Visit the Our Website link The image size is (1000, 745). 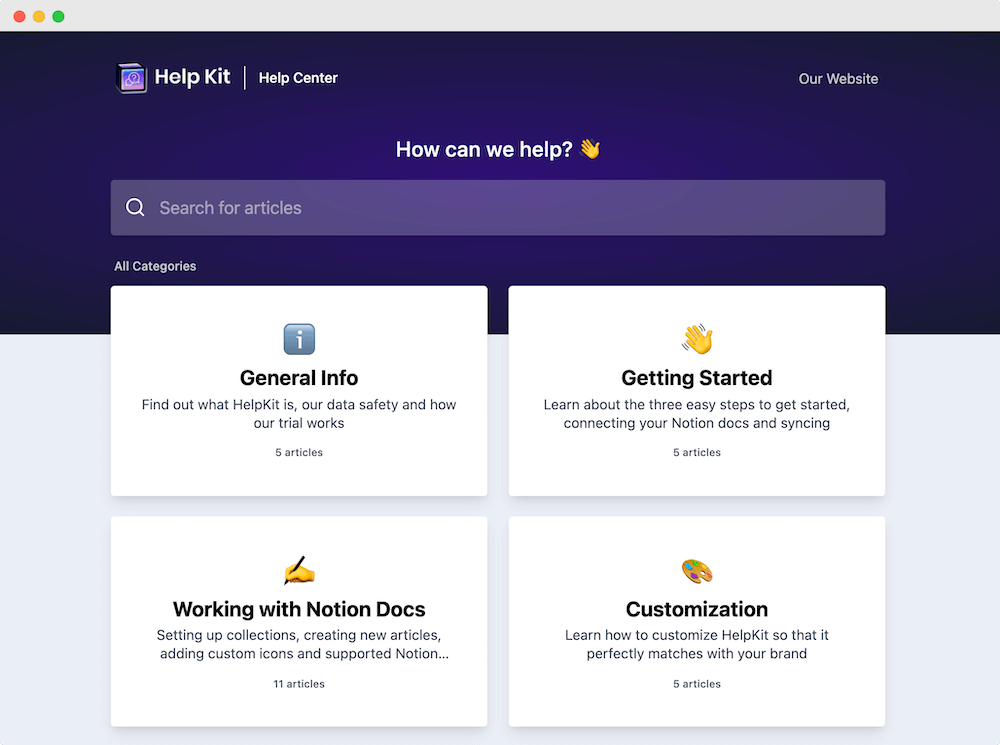838,79
